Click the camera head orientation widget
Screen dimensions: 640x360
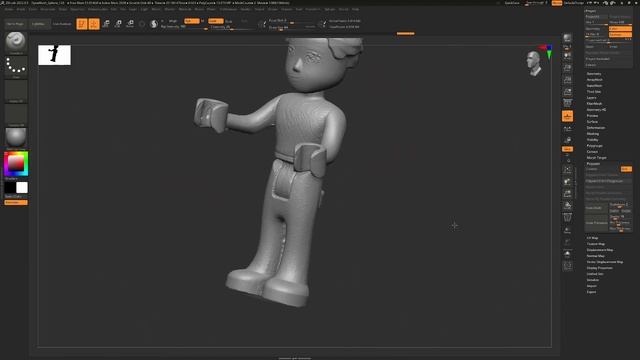pos(533,63)
